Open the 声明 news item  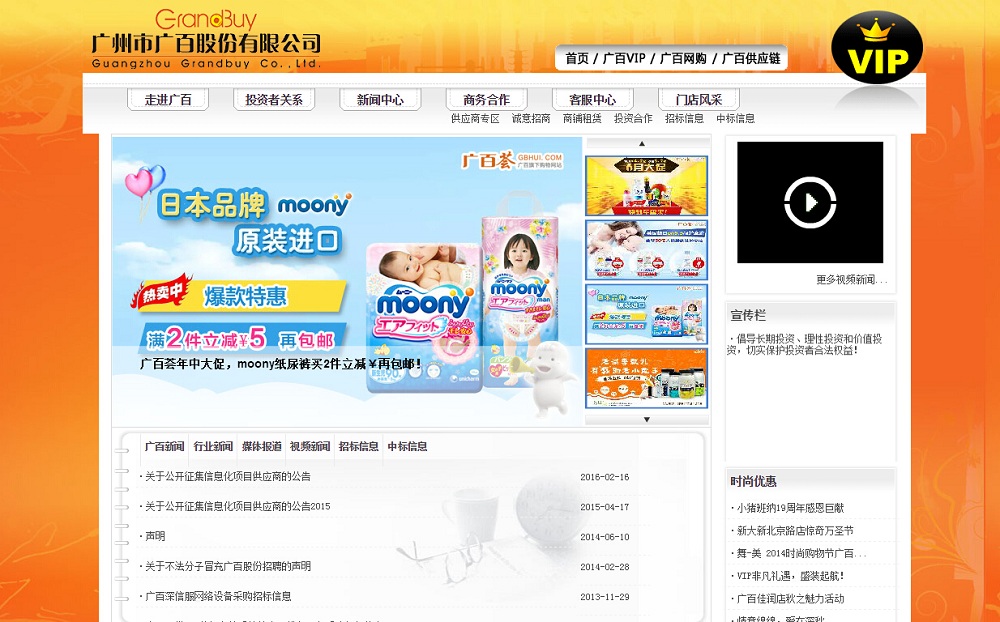pos(155,537)
